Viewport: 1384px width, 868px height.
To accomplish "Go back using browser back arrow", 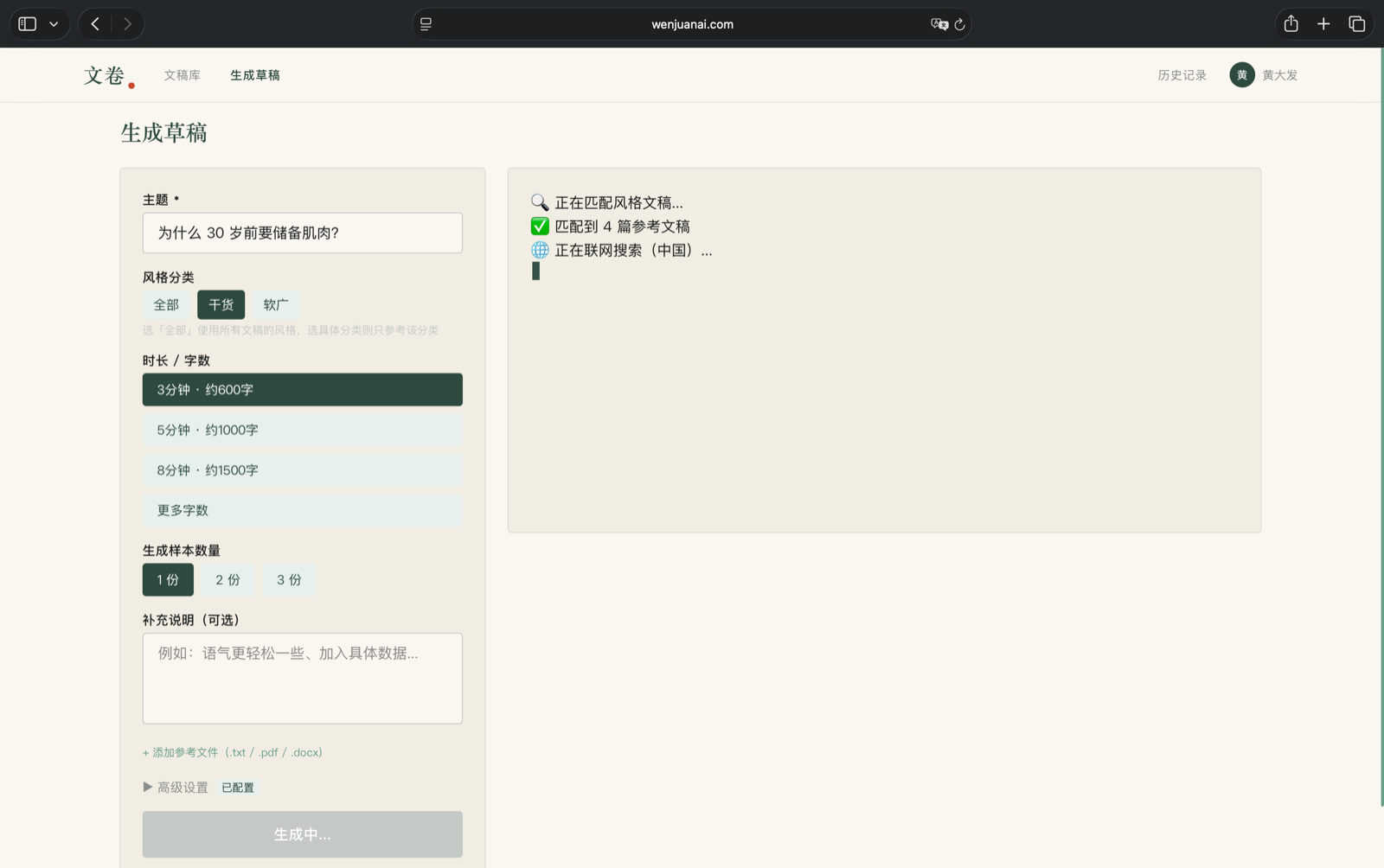I will pyautogui.click(x=95, y=24).
